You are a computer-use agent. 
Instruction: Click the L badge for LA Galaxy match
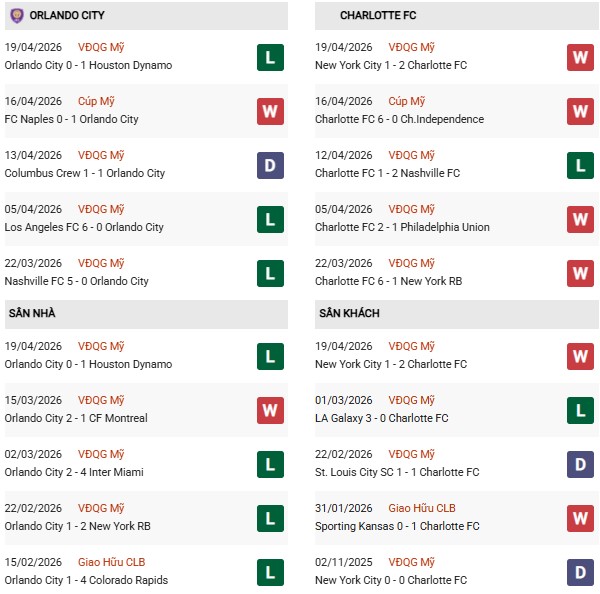click(x=580, y=410)
